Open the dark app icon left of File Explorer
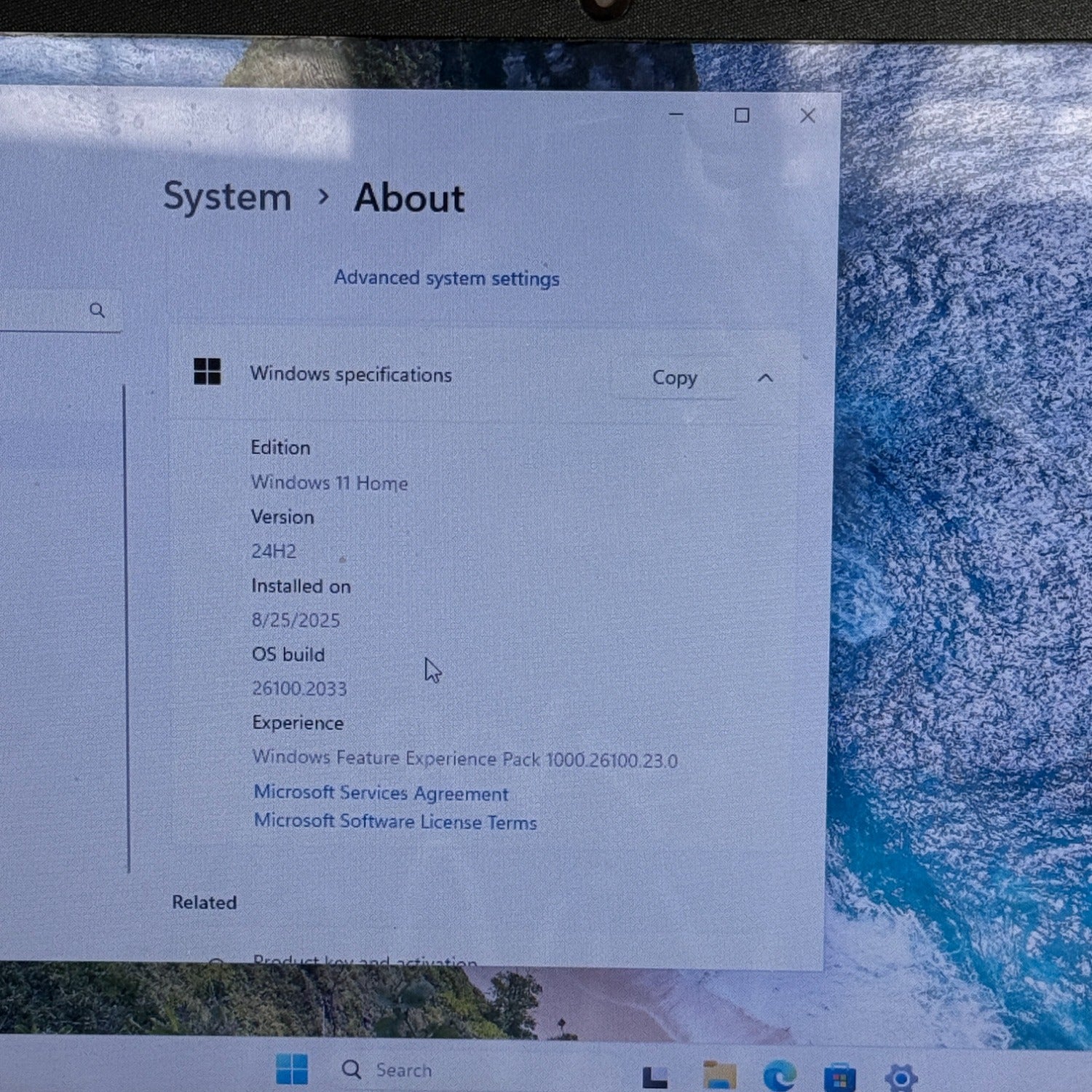1092x1092 pixels. point(655,1078)
